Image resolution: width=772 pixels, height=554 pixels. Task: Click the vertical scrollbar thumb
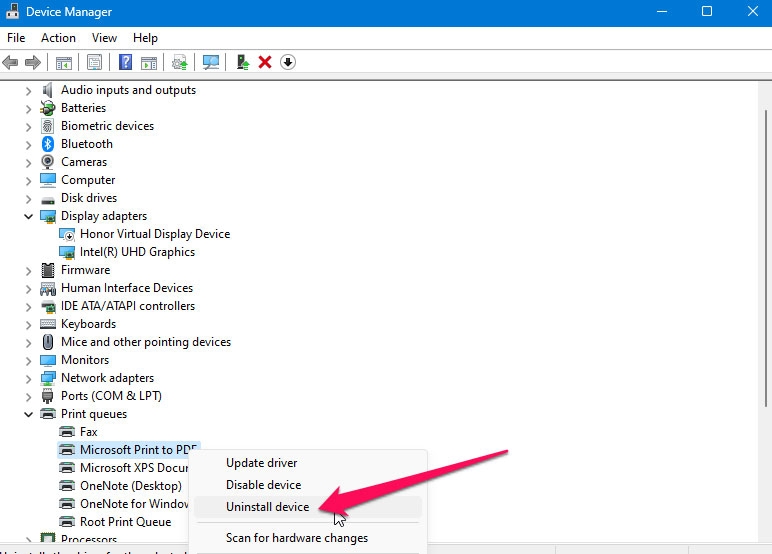766,259
